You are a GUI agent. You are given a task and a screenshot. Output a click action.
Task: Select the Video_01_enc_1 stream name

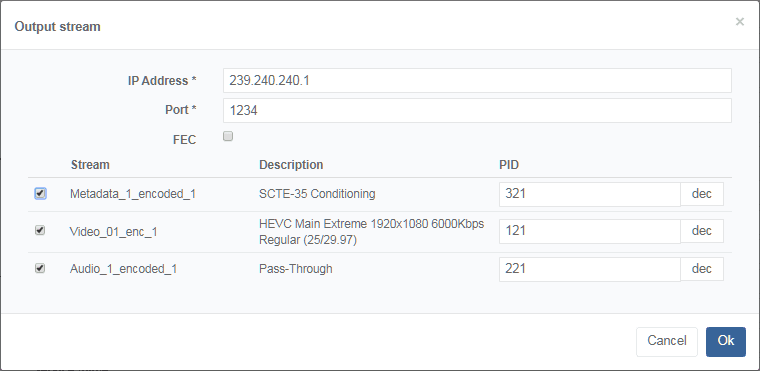(x=113, y=232)
